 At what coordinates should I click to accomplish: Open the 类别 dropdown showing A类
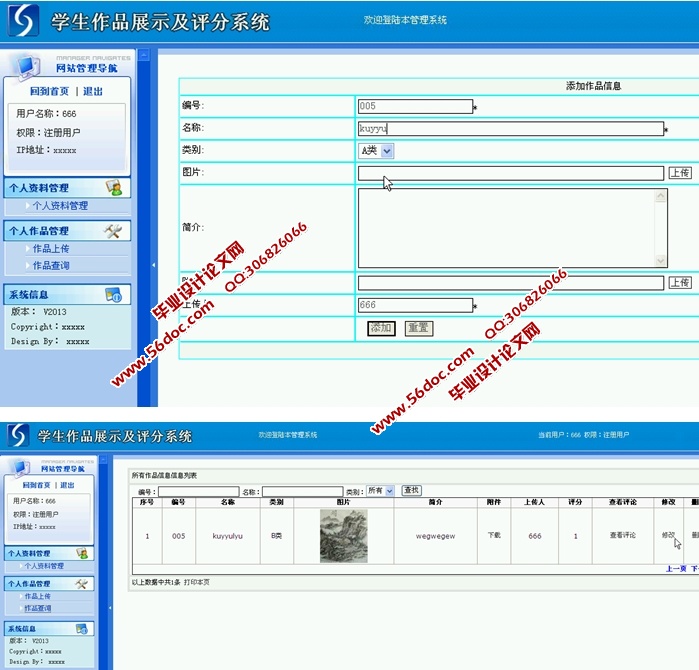[x=376, y=151]
